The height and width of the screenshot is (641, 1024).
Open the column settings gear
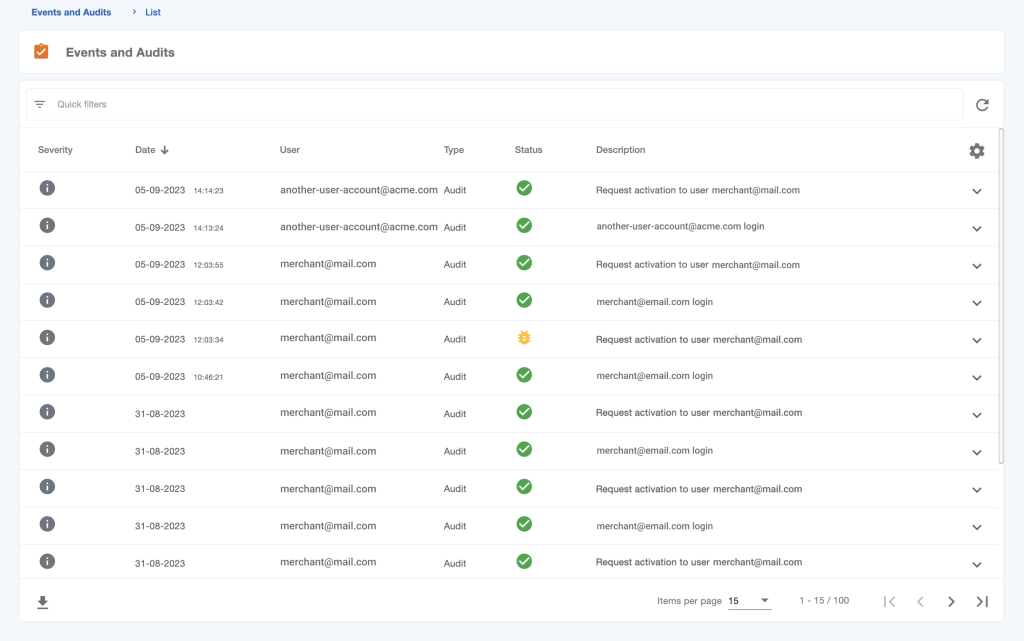pos(977,150)
